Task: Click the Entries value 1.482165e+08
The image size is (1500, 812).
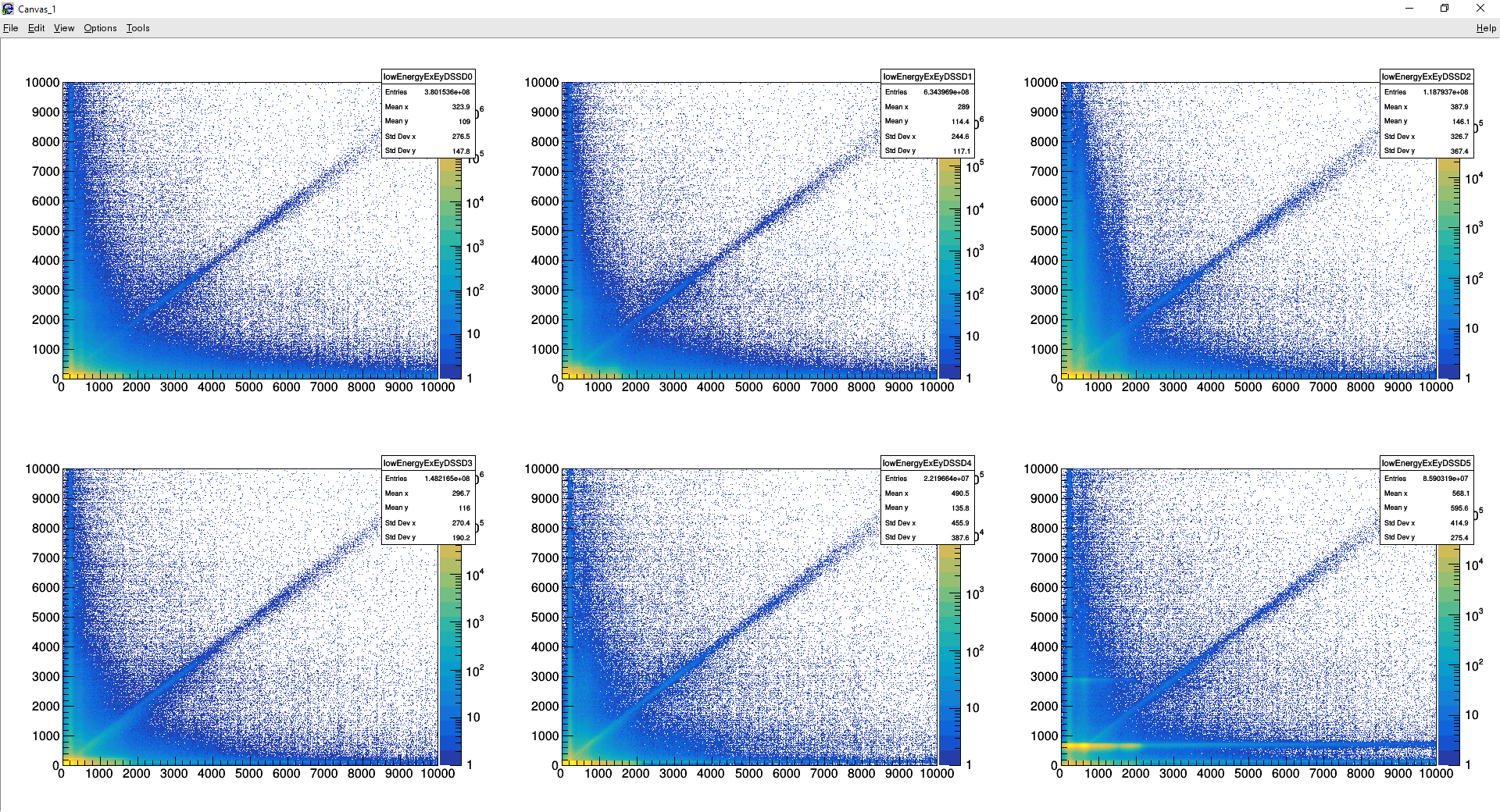Action: coord(447,479)
